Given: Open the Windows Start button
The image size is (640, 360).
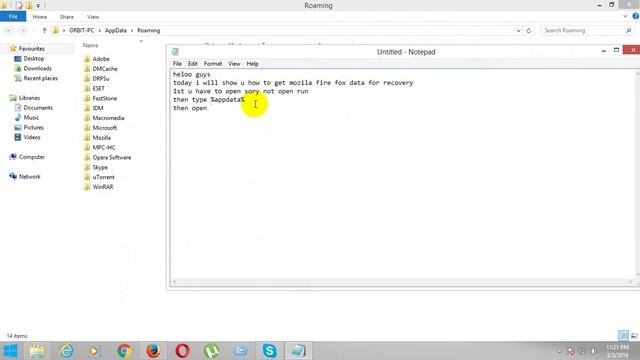Looking at the screenshot, I should point(10,351).
